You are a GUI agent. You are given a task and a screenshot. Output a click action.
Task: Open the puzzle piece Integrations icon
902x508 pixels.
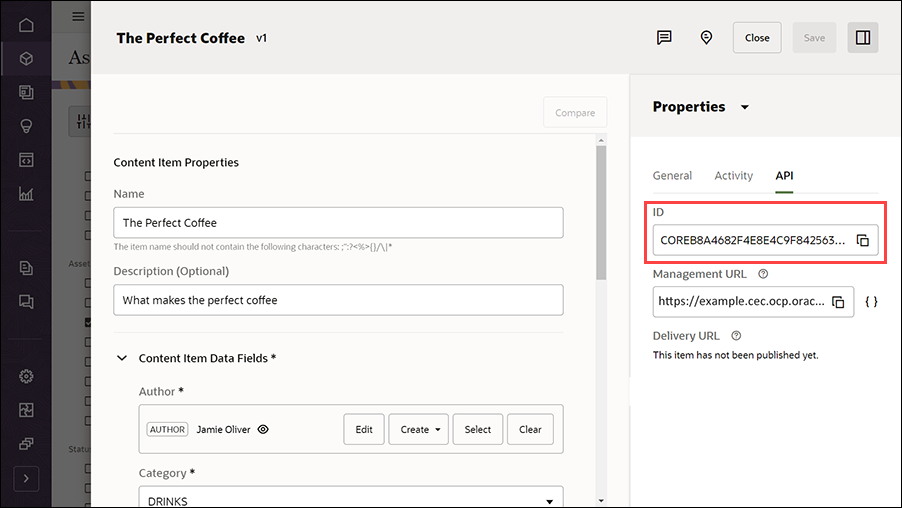click(26, 410)
